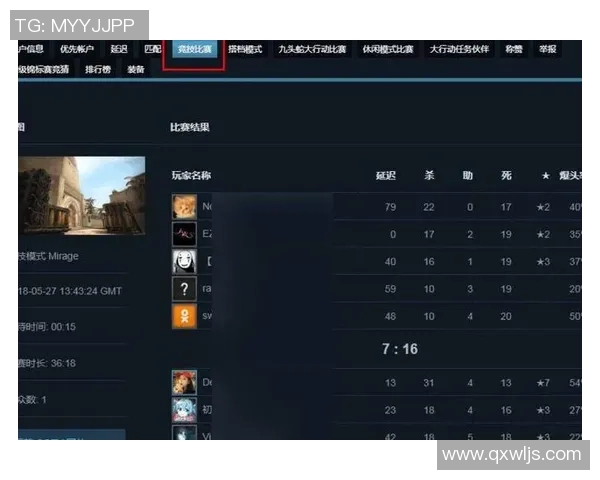Select the 九头蛇大行动比赛 tab

(312, 49)
